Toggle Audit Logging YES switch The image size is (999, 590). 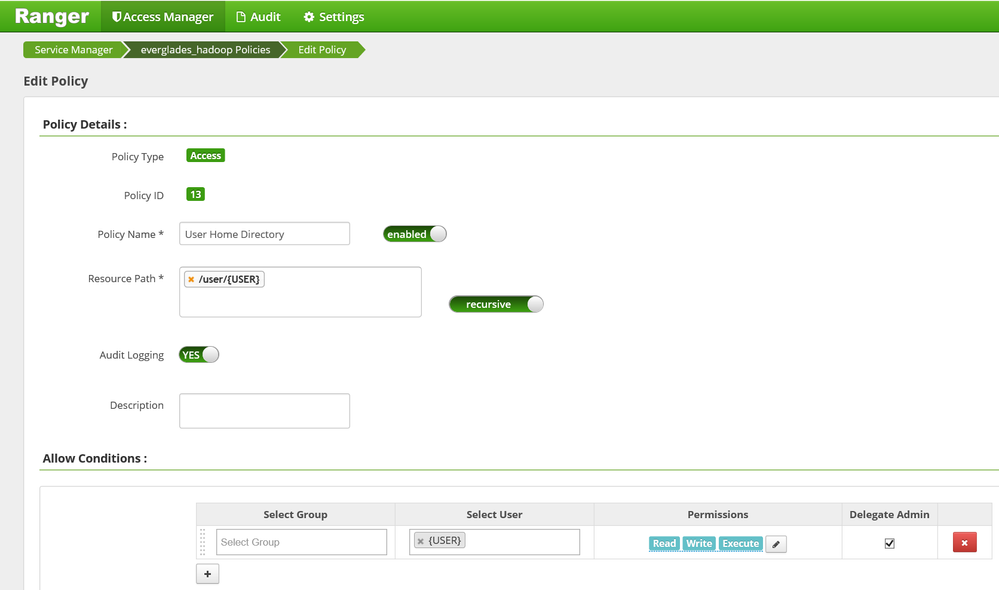point(199,355)
